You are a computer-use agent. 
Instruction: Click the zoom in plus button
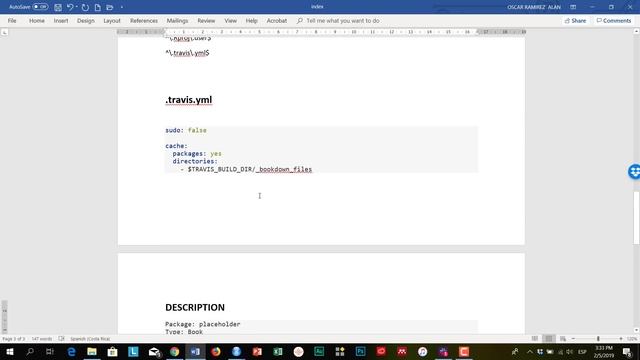(621, 339)
